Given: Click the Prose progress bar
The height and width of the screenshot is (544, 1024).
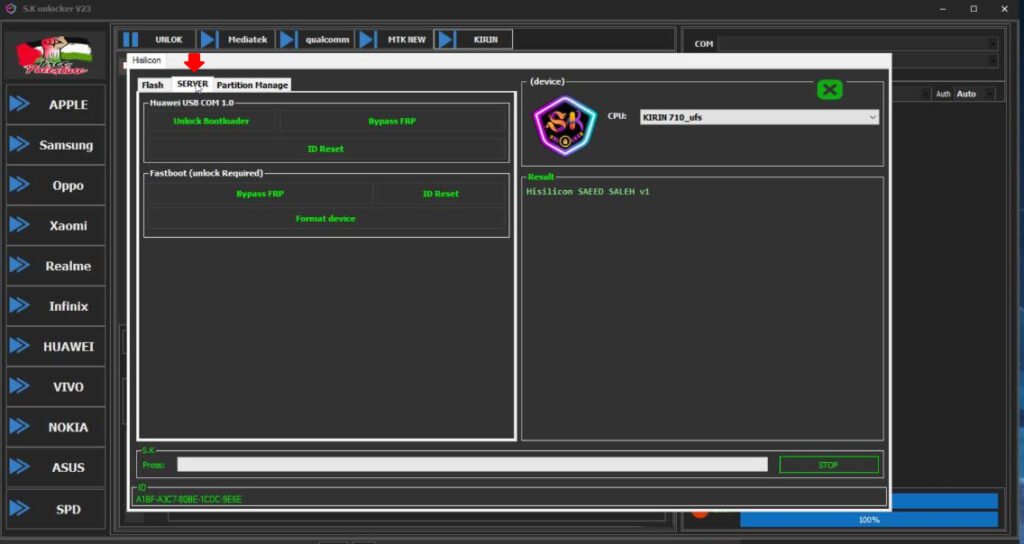Looking at the screenshot, I should [472, 464].
